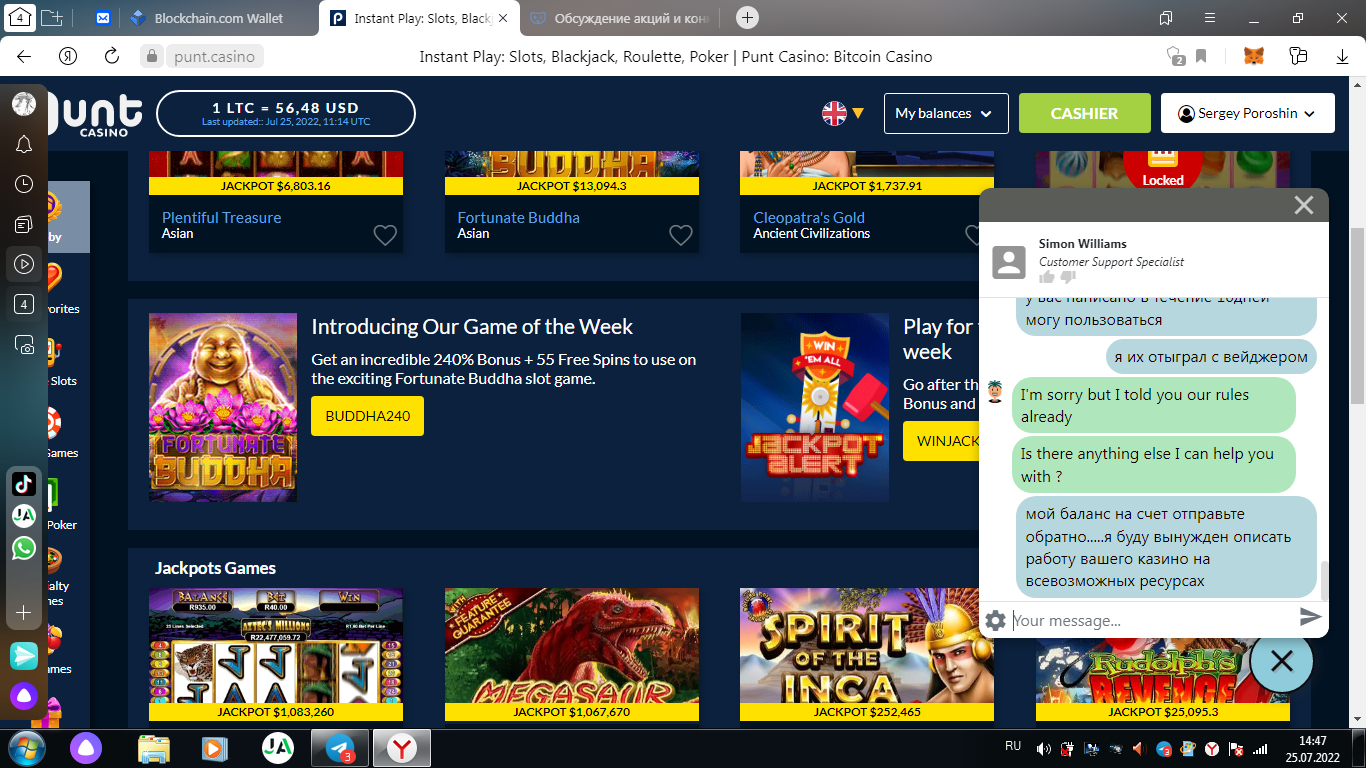The width and height of the screenshot is (1366, 768).
Task: Favorite Fortunate Buddha with the heart
Action: (x=681, y=235)
